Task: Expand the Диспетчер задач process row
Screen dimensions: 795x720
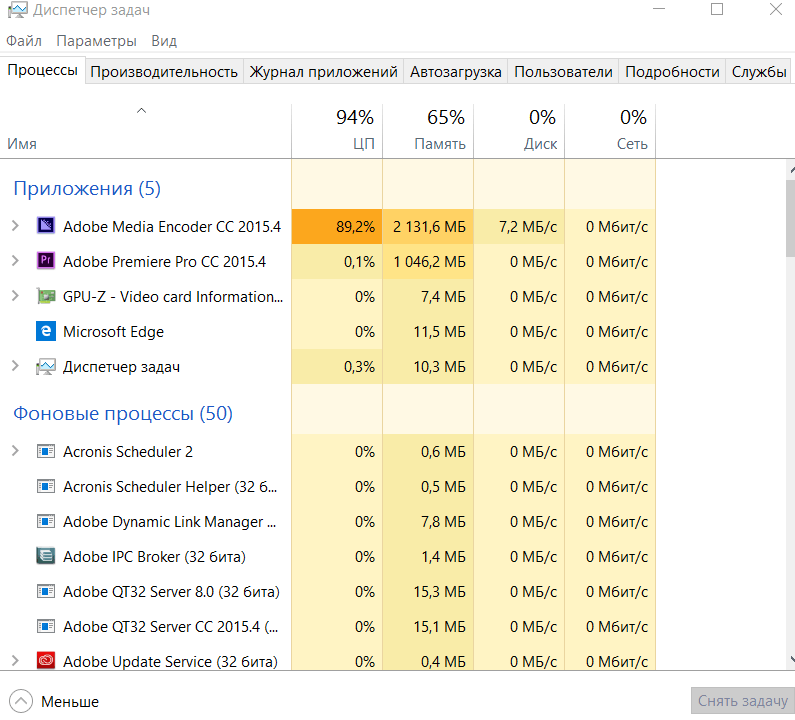Action: [15, 366]
